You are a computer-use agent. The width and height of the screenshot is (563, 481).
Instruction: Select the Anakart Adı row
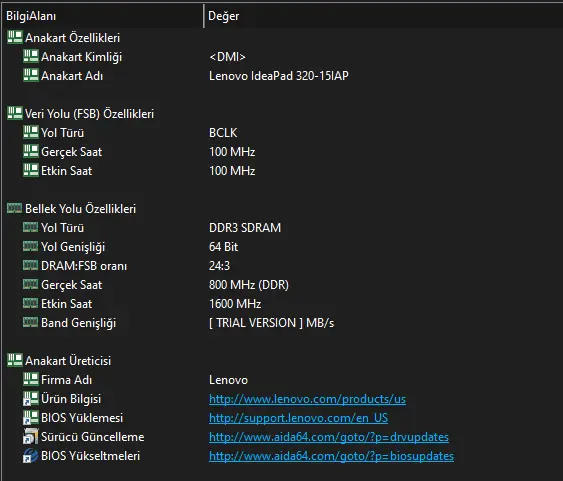tap(282, 75)
